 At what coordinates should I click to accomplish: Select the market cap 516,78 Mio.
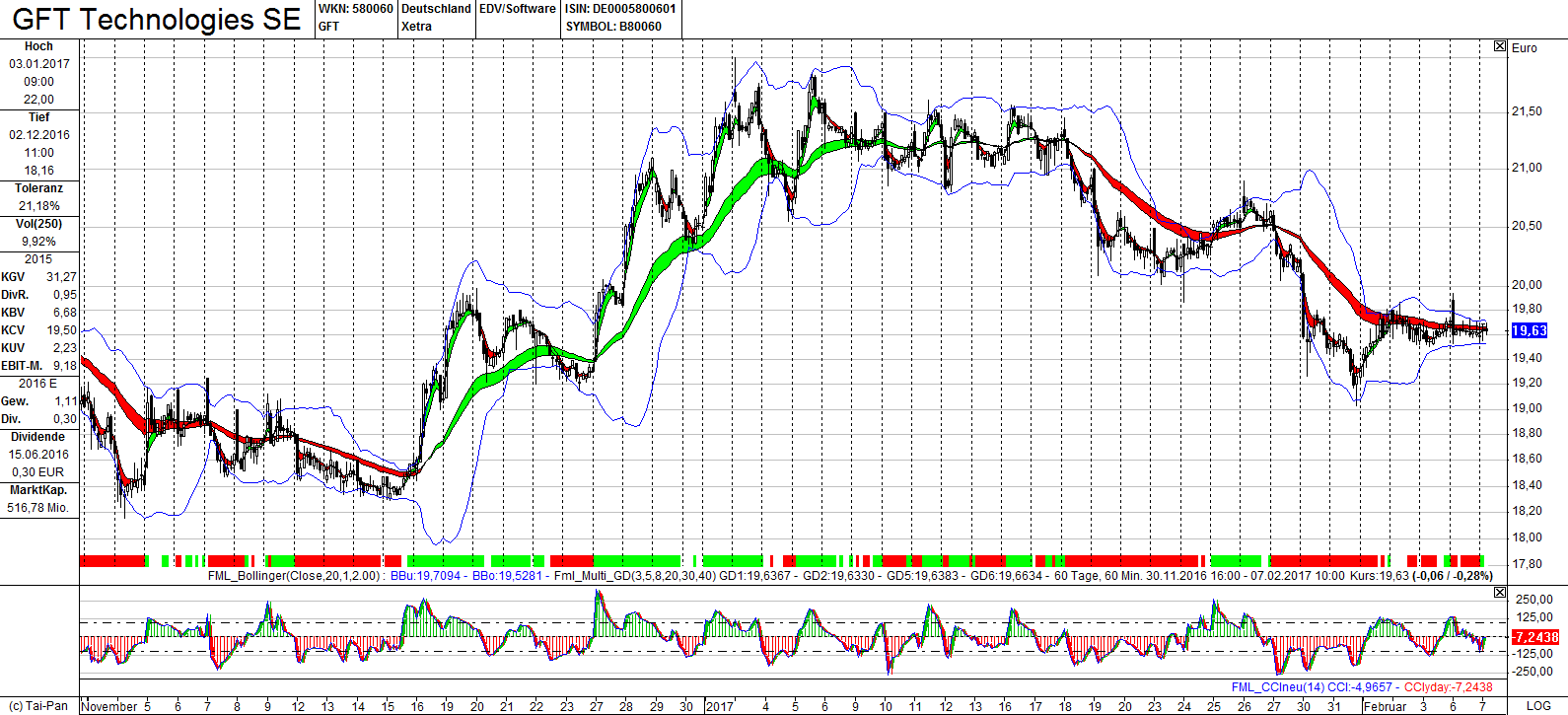point(38,508)
